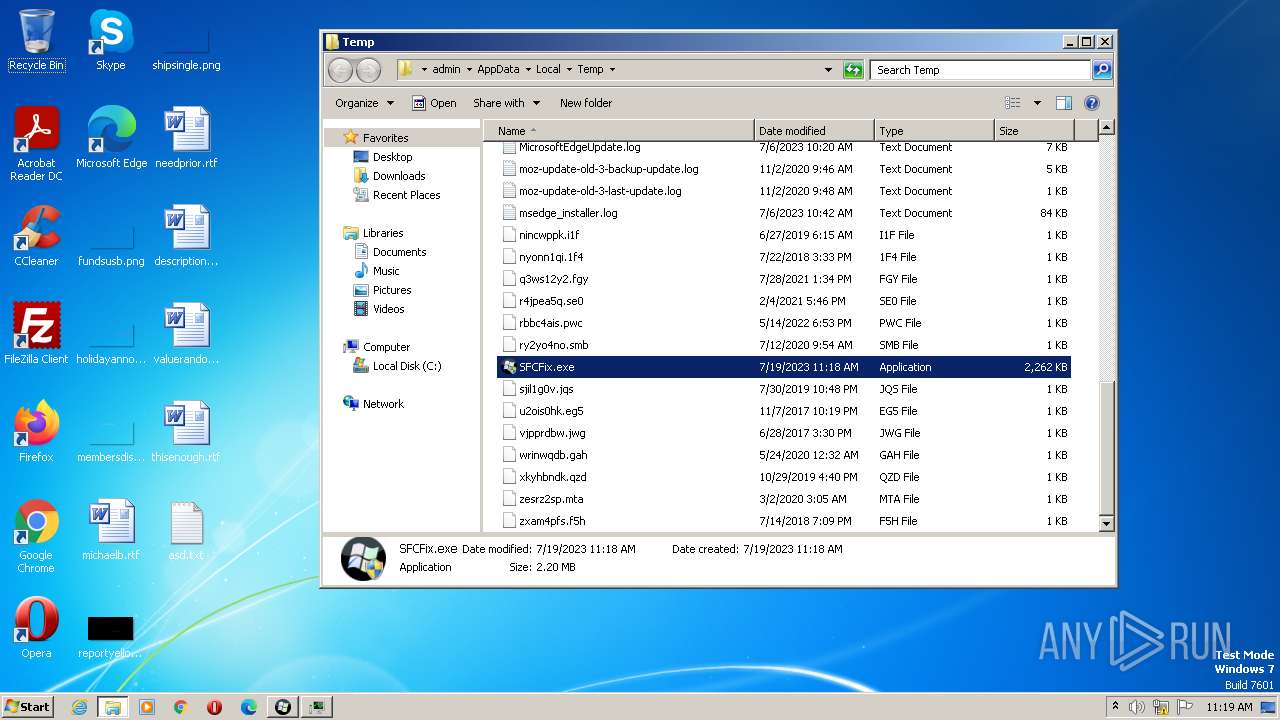Select asd.txt desktop file
Image resolution: width=1280 pixels, height=720 pixels.
[x=186, y=529]
